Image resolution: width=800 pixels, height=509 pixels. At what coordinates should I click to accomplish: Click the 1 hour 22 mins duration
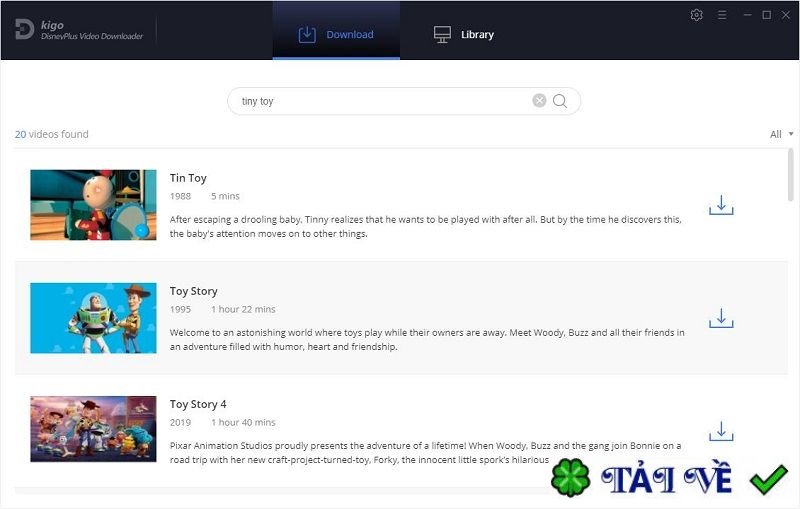pyautogui.click(x=243, y=310)
